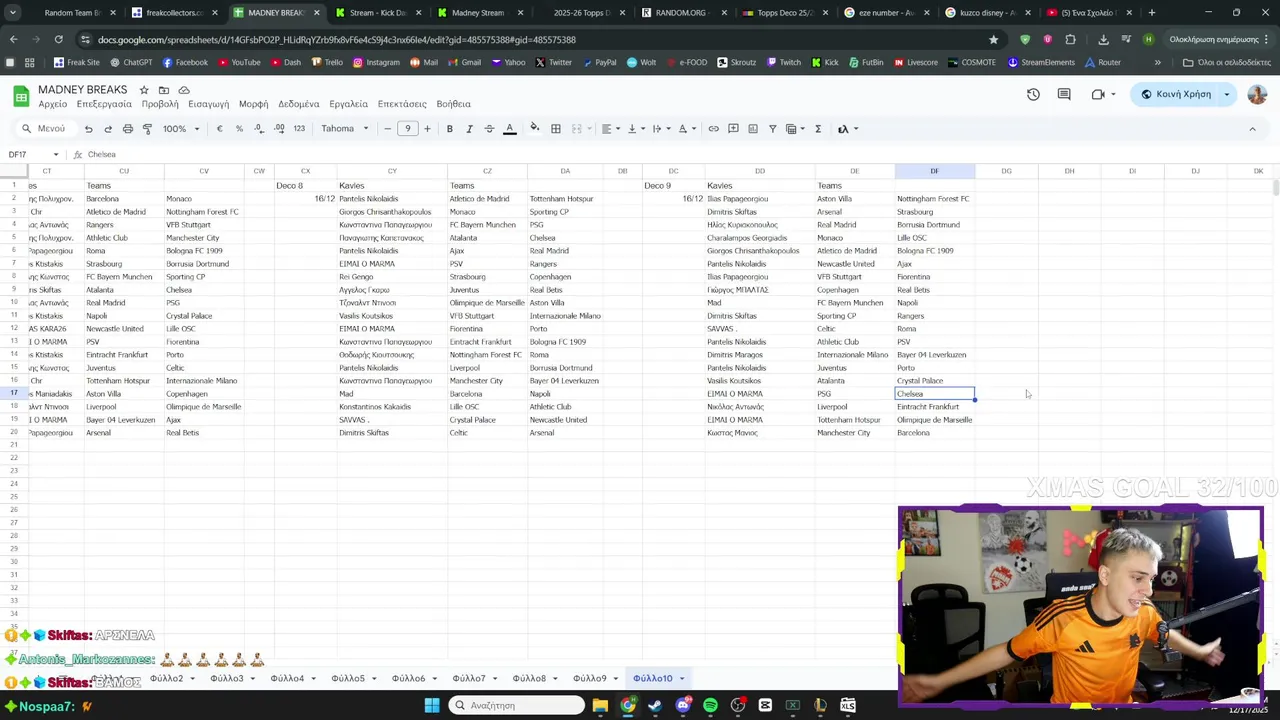This screenshot has width=1280, height=720.
Task: Open vertical align dropdown
Action: [x=636, y=129]
